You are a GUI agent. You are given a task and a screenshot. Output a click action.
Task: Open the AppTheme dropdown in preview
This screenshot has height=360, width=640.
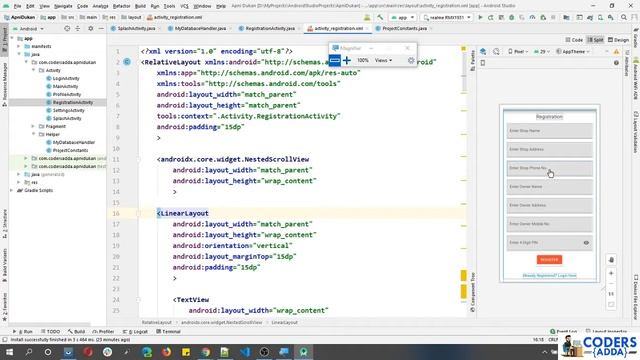(x=573, y=52)
